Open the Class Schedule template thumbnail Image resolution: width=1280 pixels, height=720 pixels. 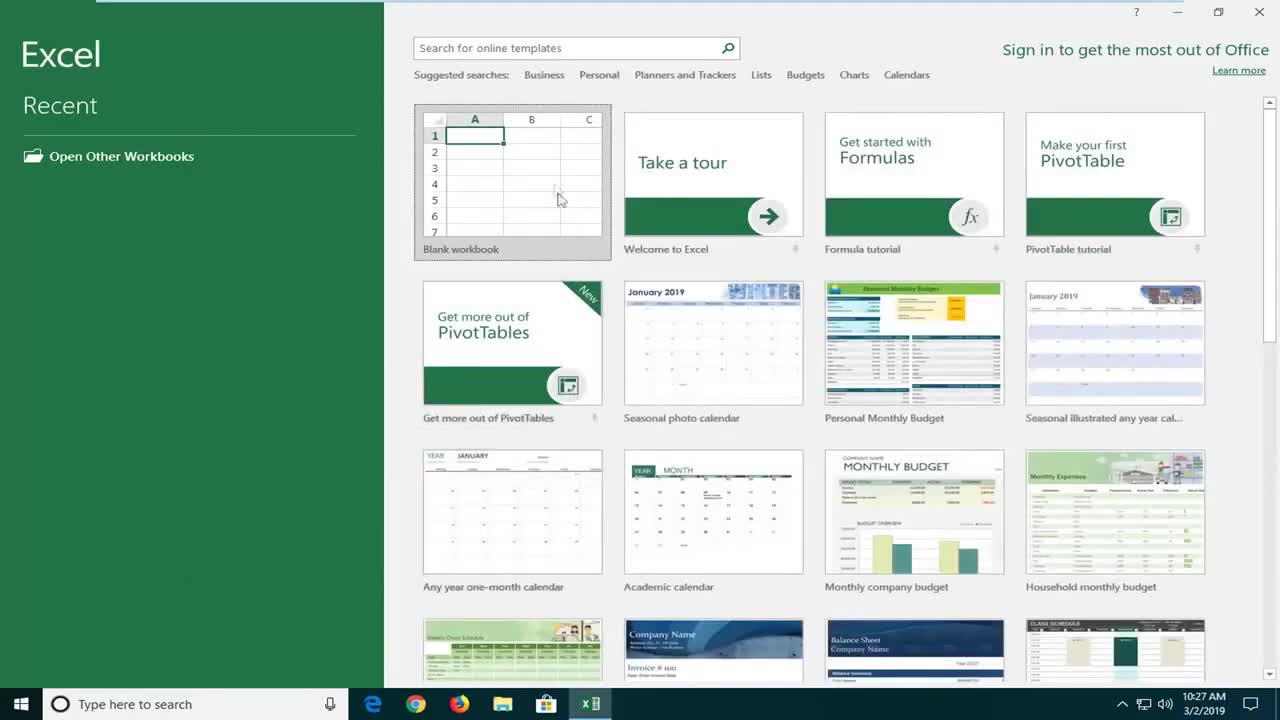1115,650
